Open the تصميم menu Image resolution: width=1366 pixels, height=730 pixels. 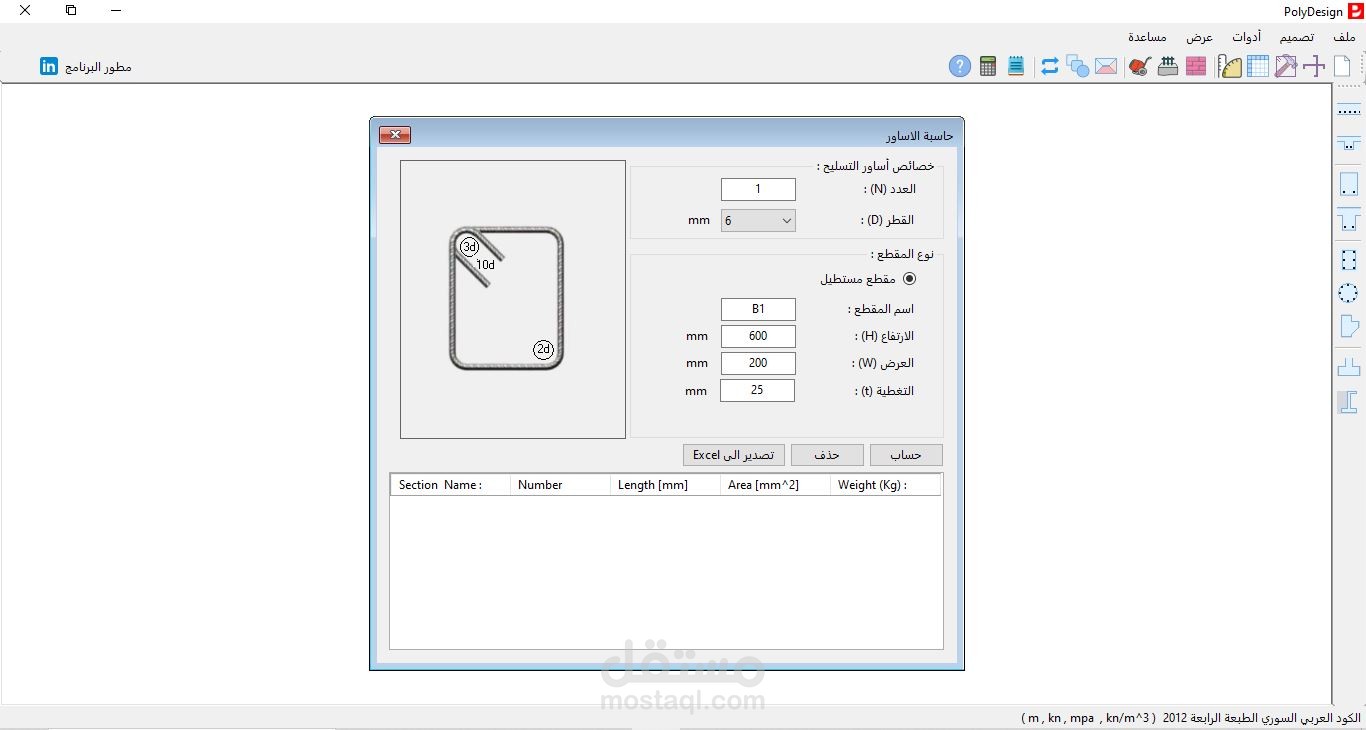[1297, 37]
